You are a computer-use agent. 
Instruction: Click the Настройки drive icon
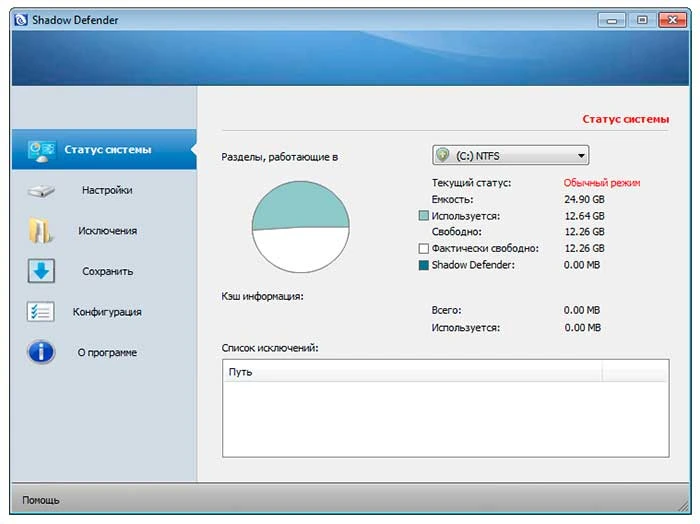tap(41, 191)
